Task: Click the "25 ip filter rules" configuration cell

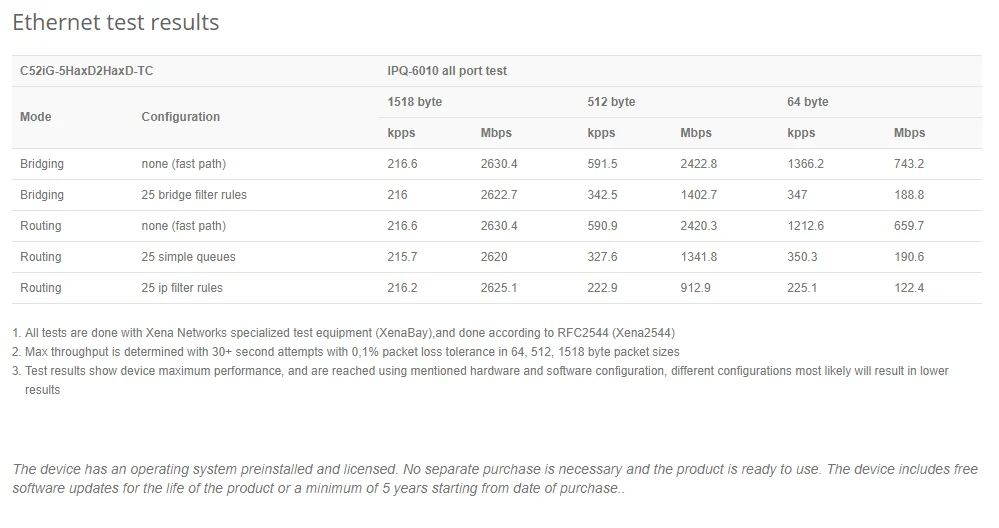Action: tap(182, 288)
